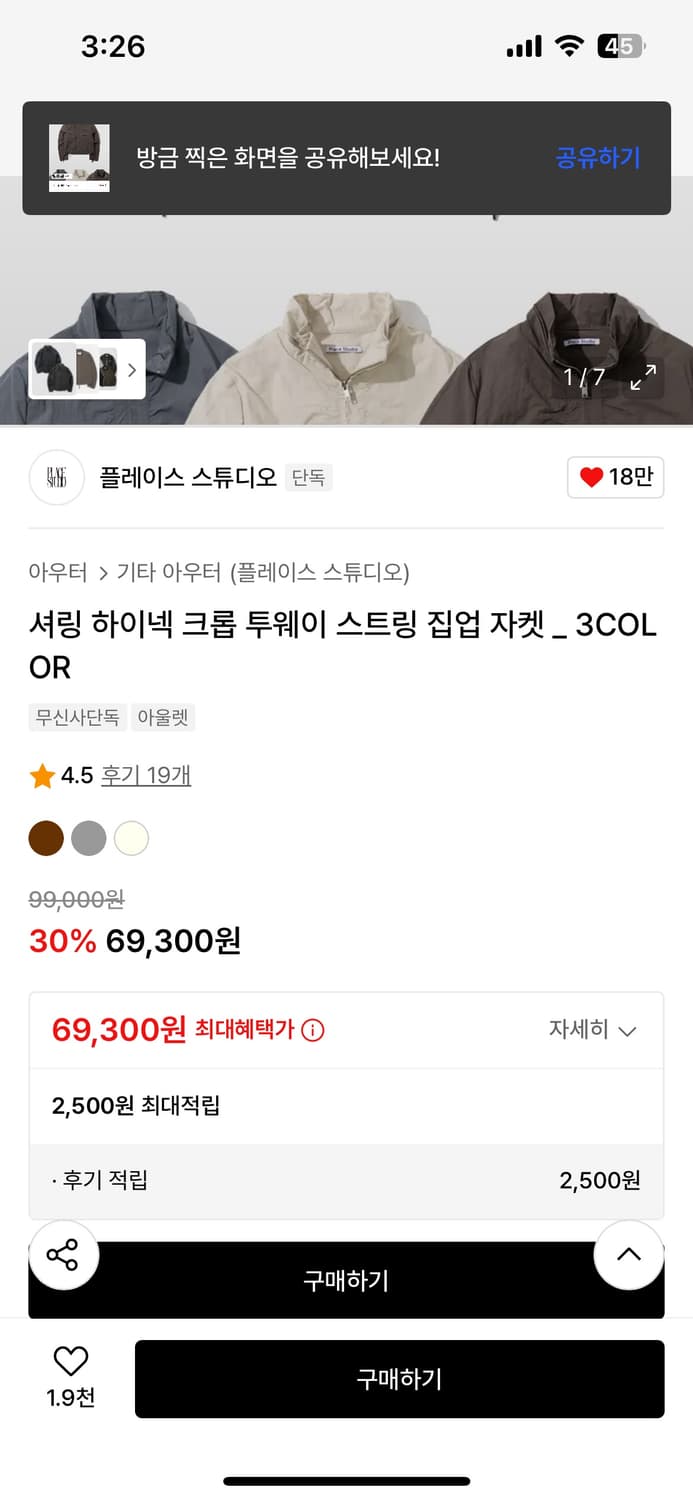This screenshot has width=693, height=1500.
Task: Tap the heart wishlist icon at bottom
Action: [x=70, y=1362]
